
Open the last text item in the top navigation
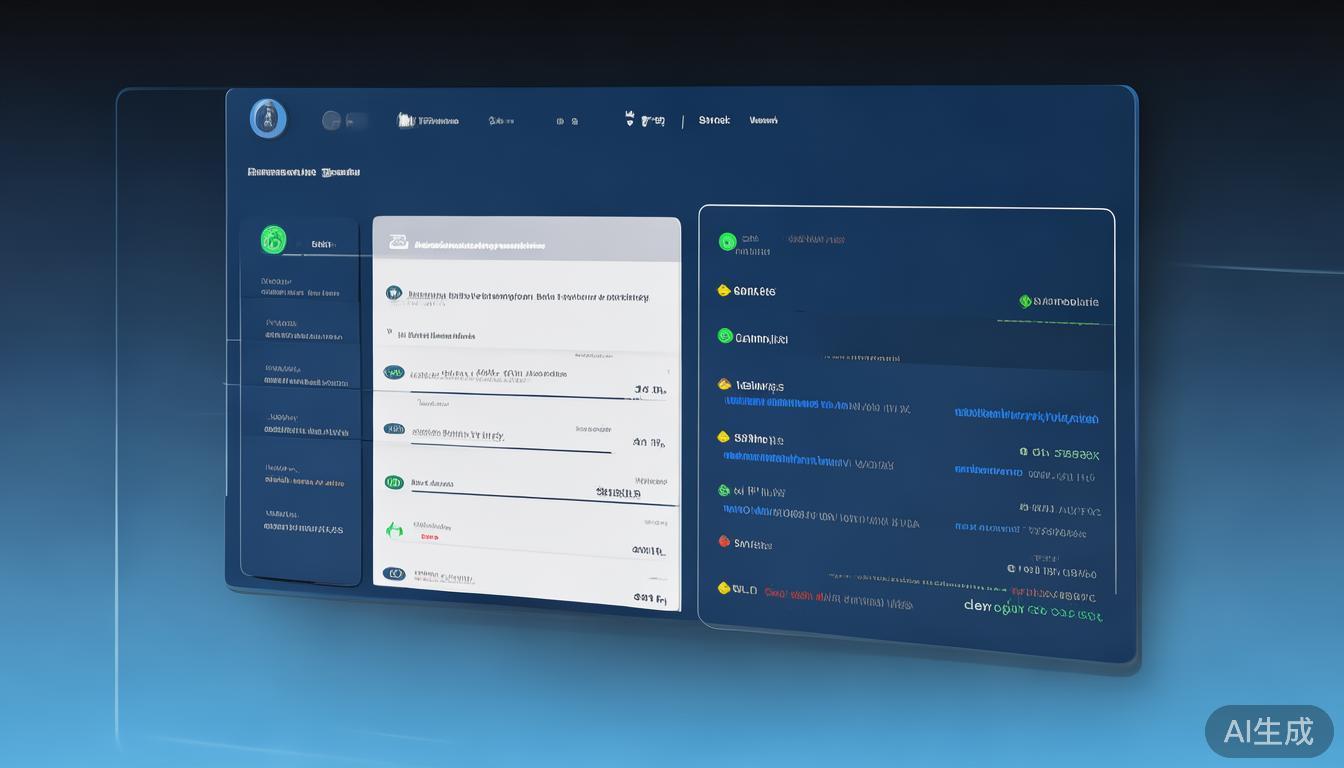coord(763,120)
